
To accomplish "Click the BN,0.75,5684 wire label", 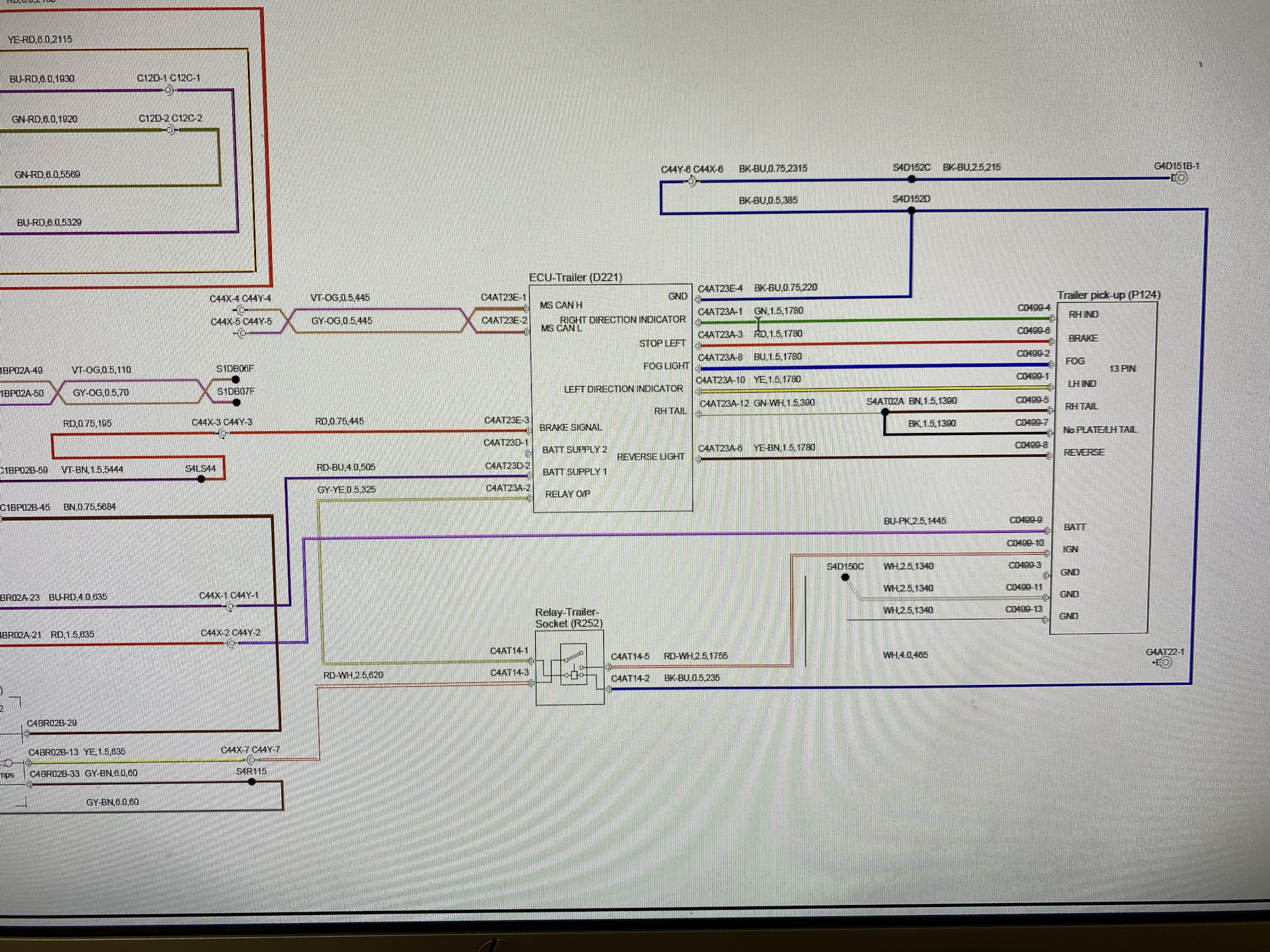I will [x=89, y=507].
